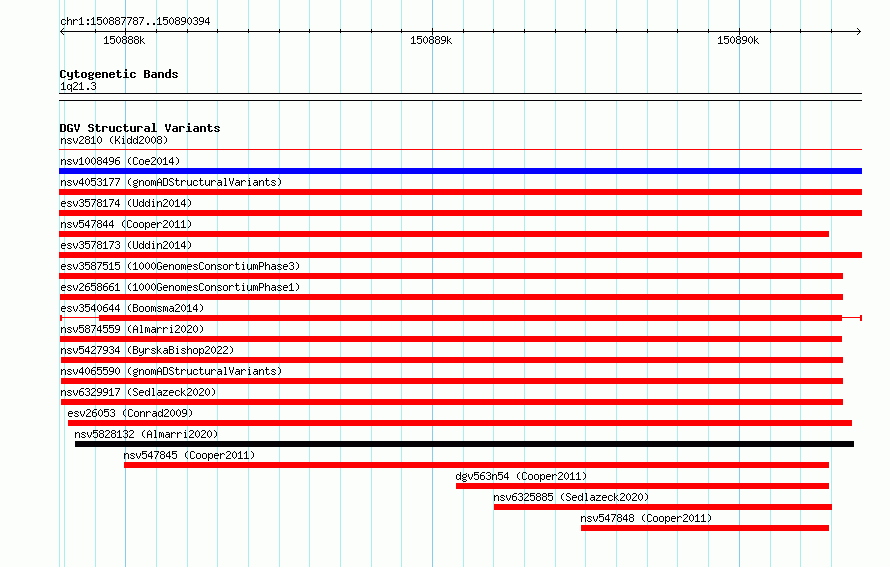
Task: Select the red dgv563n54 variant bar
Action: click(x=643, y=486)
